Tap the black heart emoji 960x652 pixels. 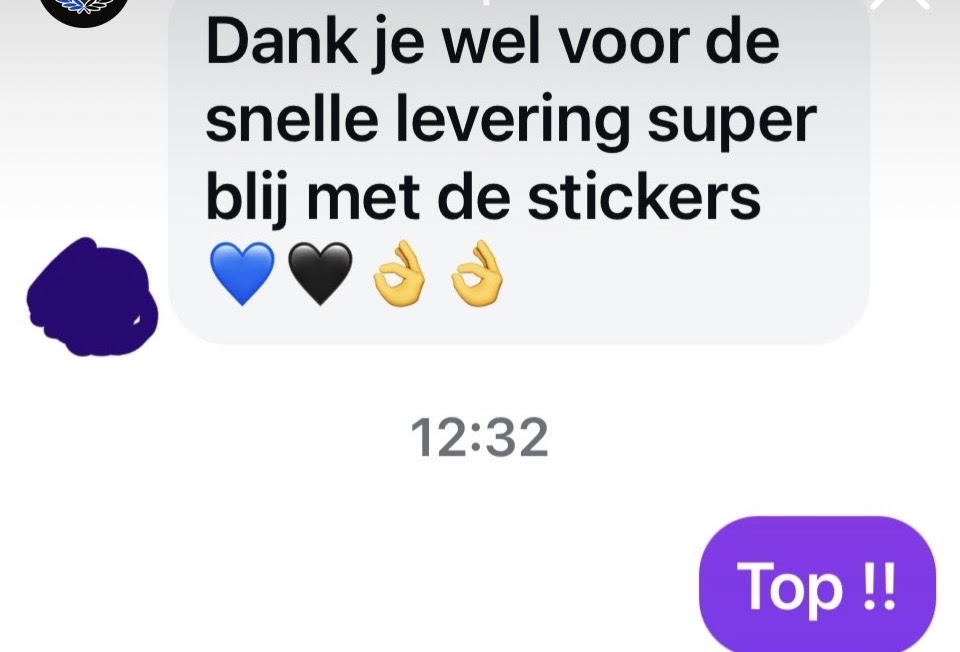[x=320, y=273]
